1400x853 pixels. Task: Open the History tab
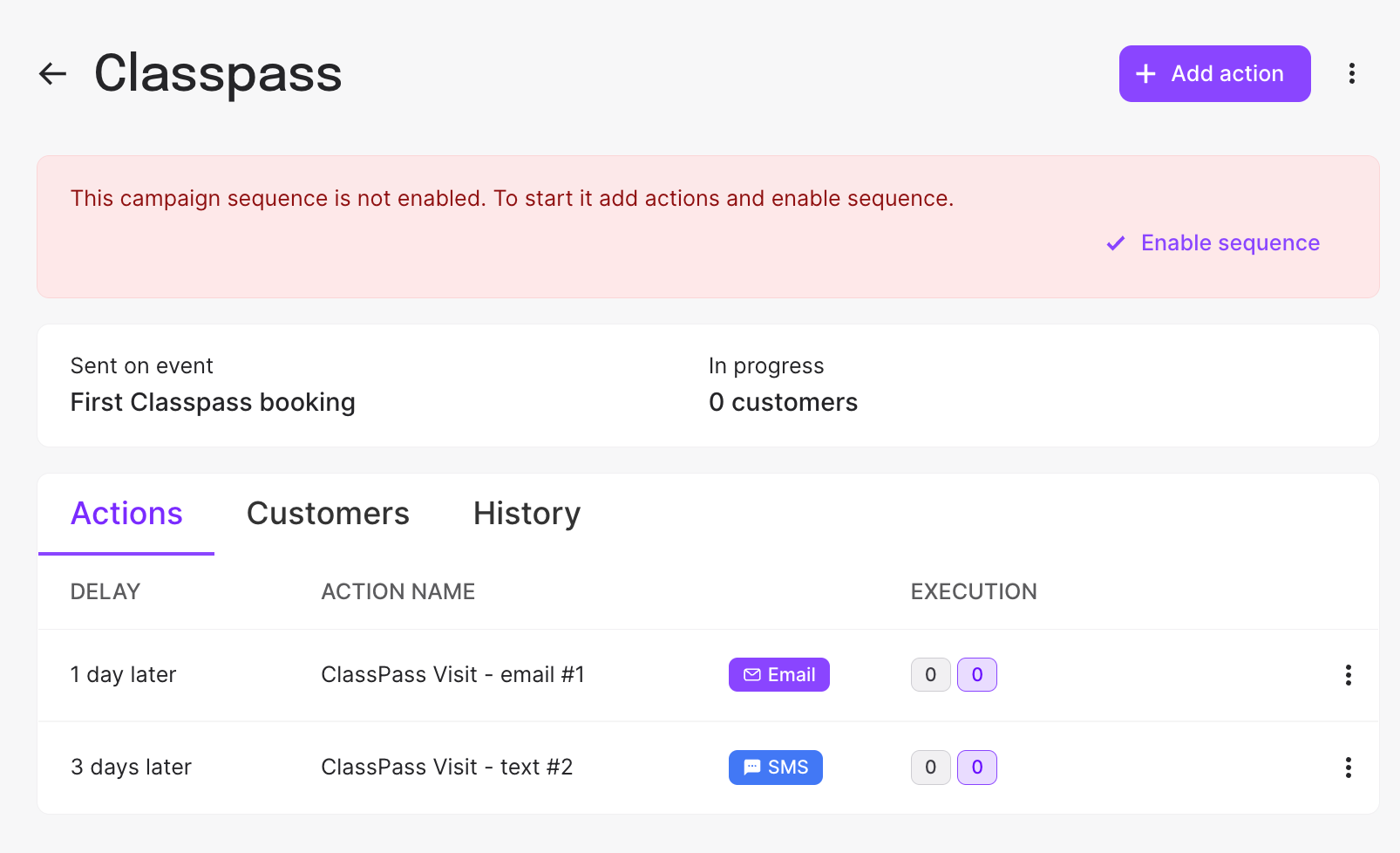pos(526,514)
